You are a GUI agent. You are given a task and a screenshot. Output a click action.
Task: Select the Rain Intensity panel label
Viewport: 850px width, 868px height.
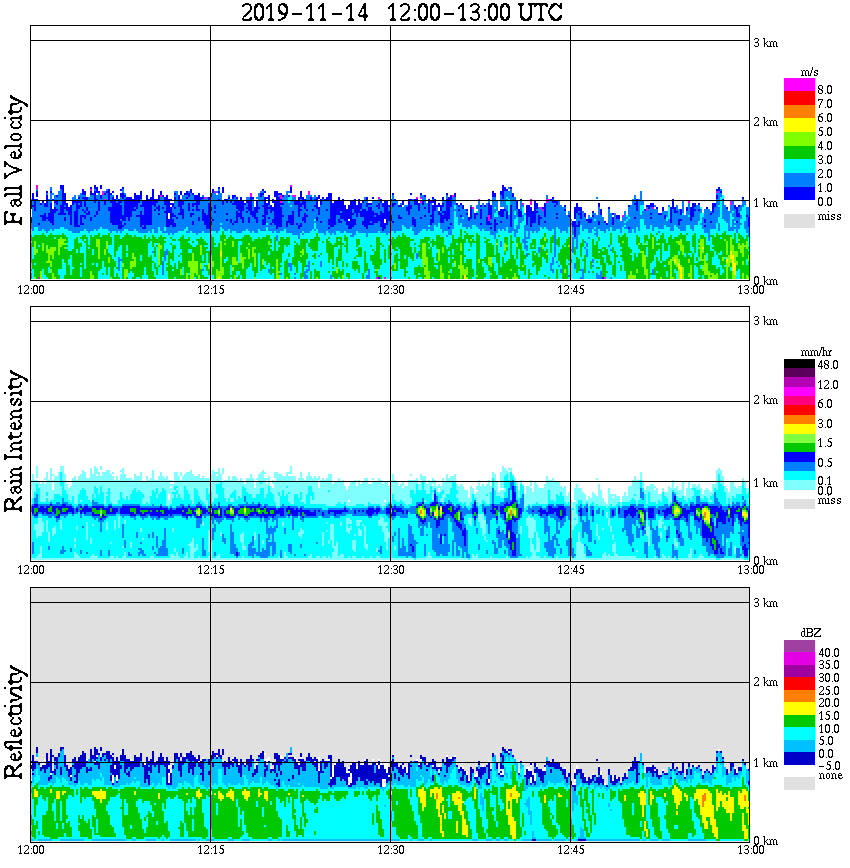coord(14,441)
